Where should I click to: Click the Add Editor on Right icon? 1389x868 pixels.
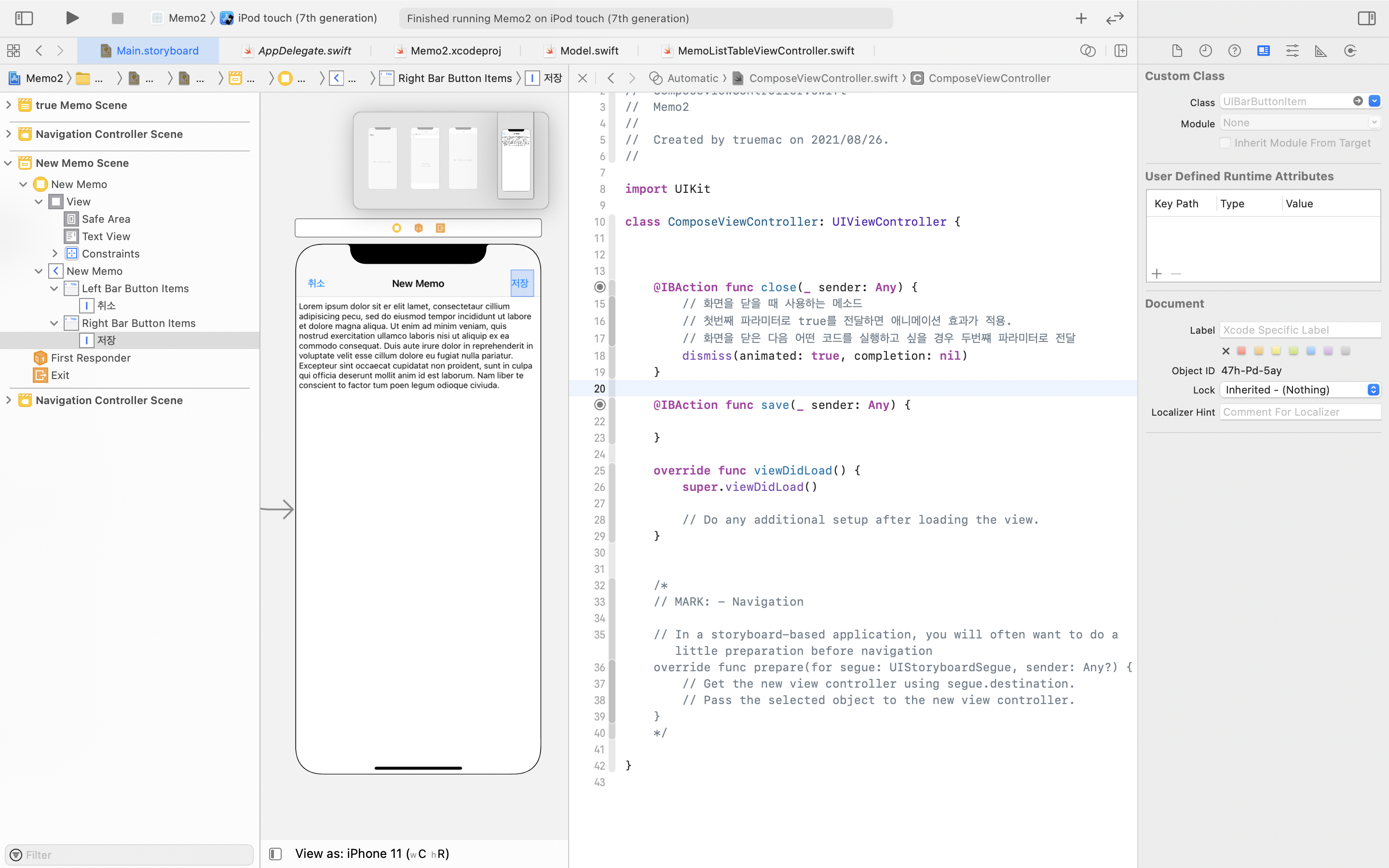1120,51
